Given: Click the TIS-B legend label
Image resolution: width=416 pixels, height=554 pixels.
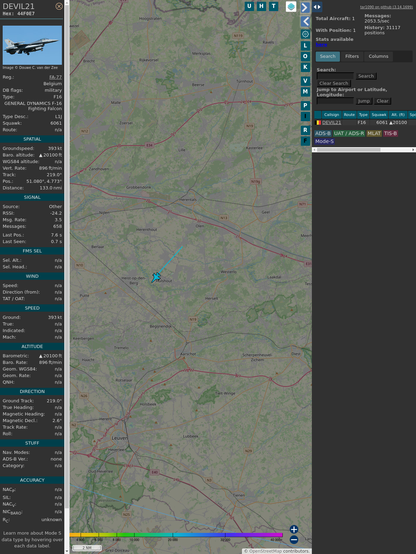Looking at the screenshot, I should 391,133.
